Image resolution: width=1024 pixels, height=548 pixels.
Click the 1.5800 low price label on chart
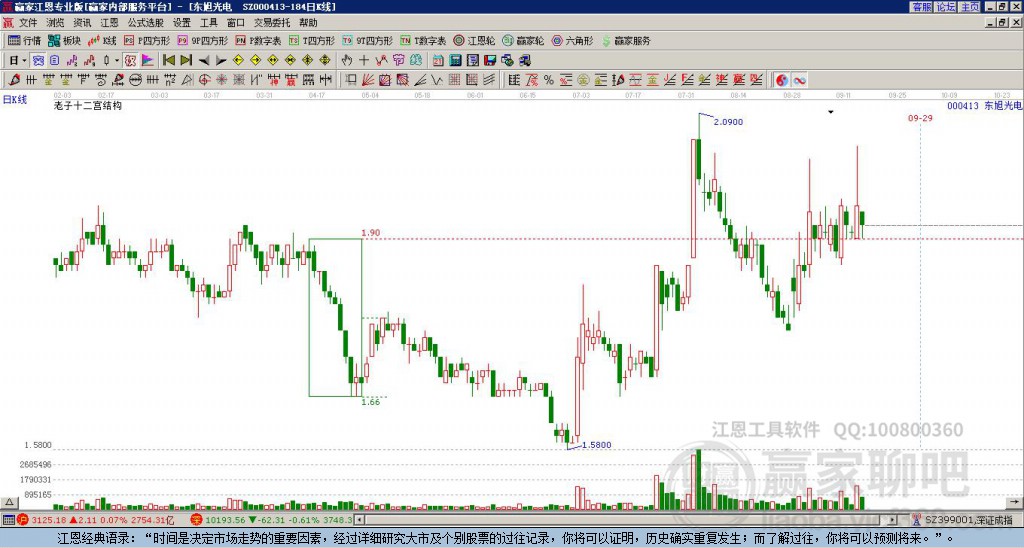pyautogui.click(x=596, y=445)
